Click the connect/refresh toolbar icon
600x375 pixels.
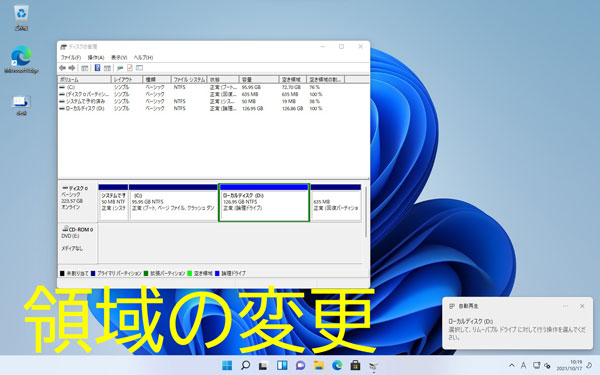(x=120, y=68)
